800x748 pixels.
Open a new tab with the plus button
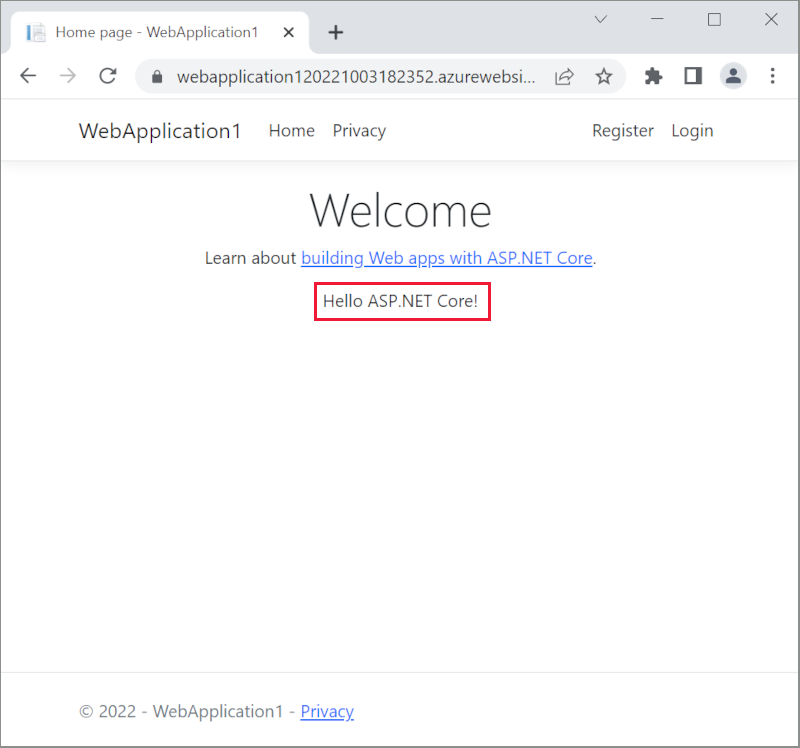[335, 32]
